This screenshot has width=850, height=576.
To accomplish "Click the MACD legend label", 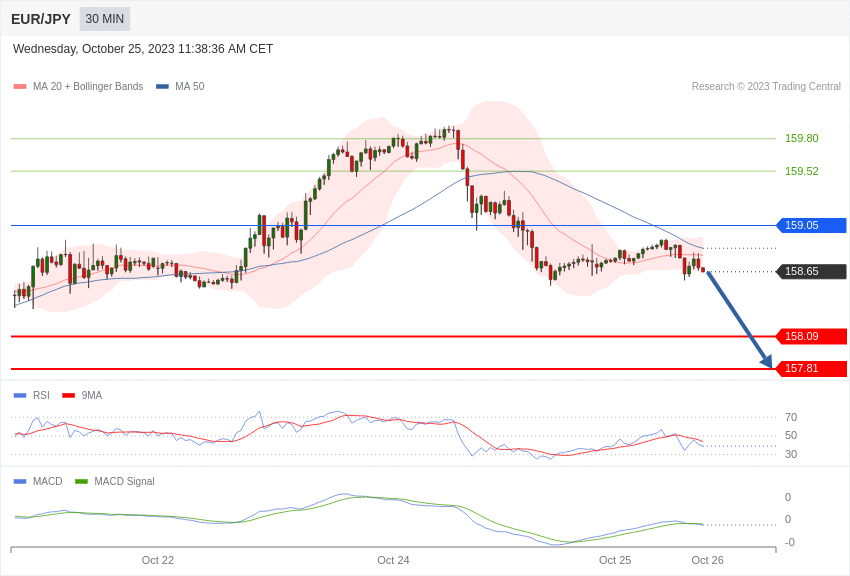I will coord(47,481).
